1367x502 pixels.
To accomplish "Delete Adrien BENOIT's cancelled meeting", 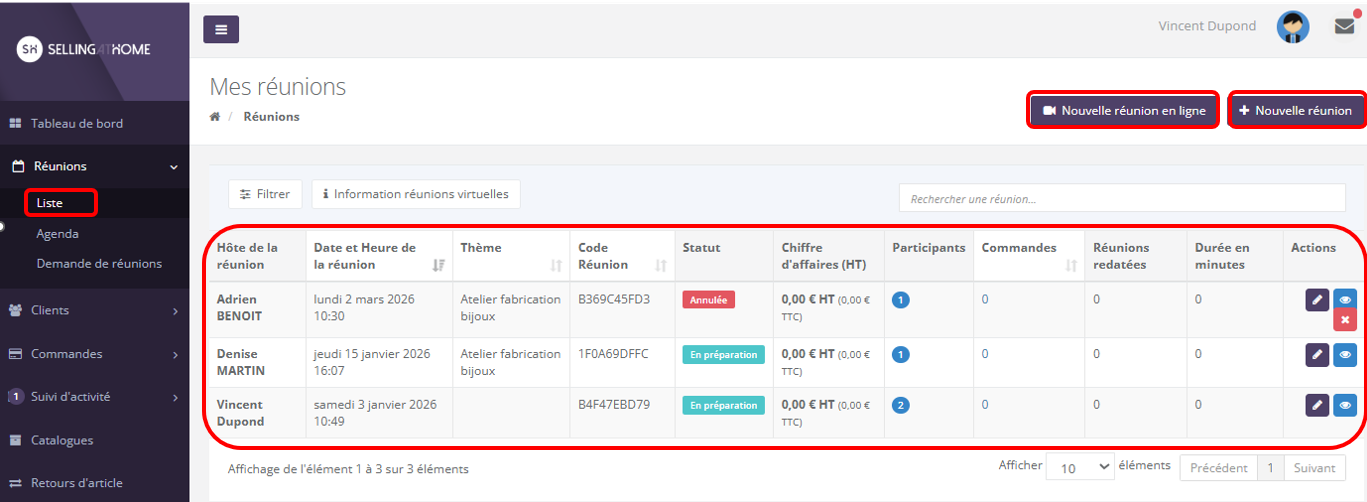I will point(1344,320).
